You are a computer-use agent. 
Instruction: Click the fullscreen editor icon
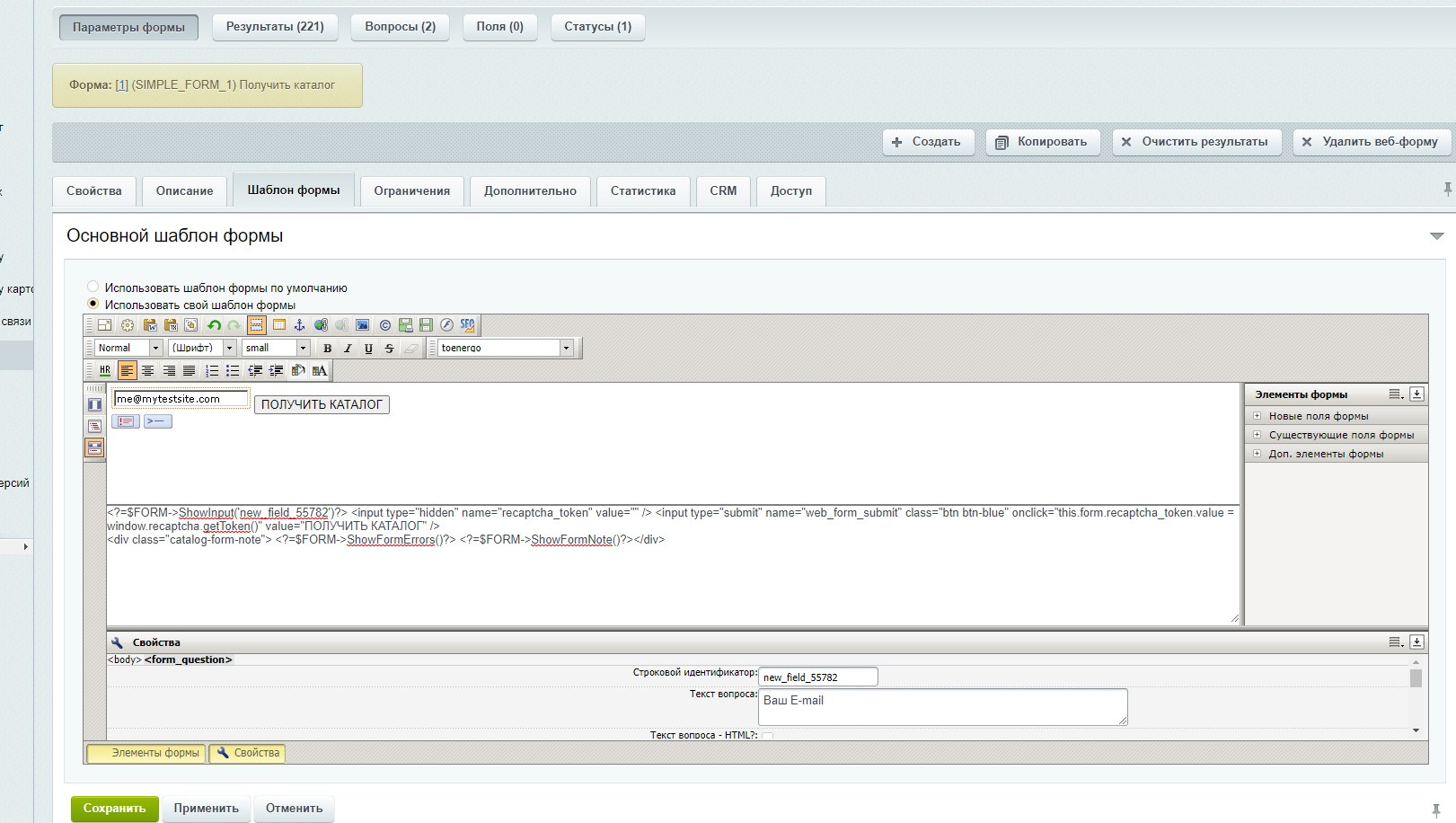104,325
